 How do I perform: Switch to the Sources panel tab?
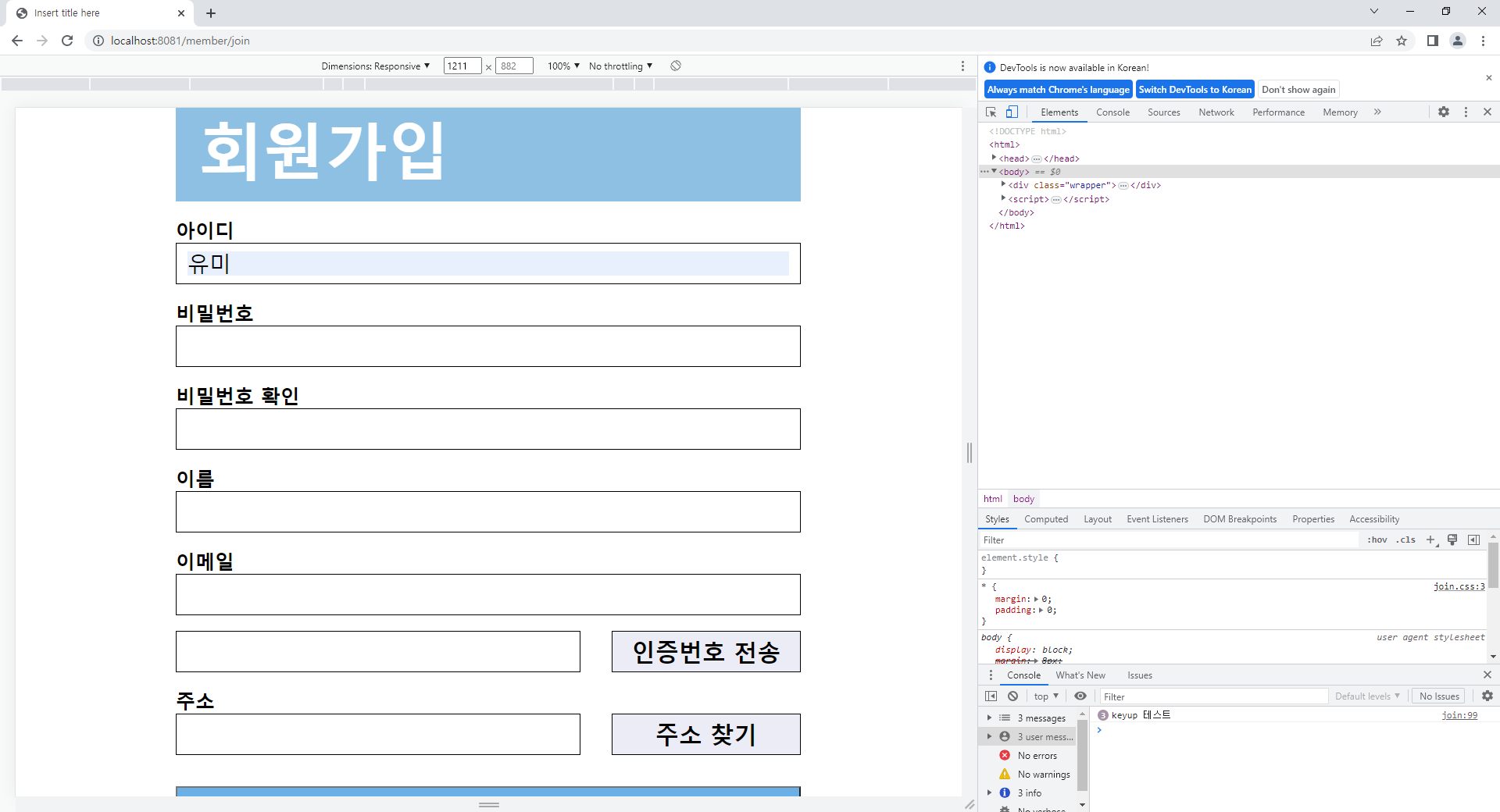[x=1163, y=112]
